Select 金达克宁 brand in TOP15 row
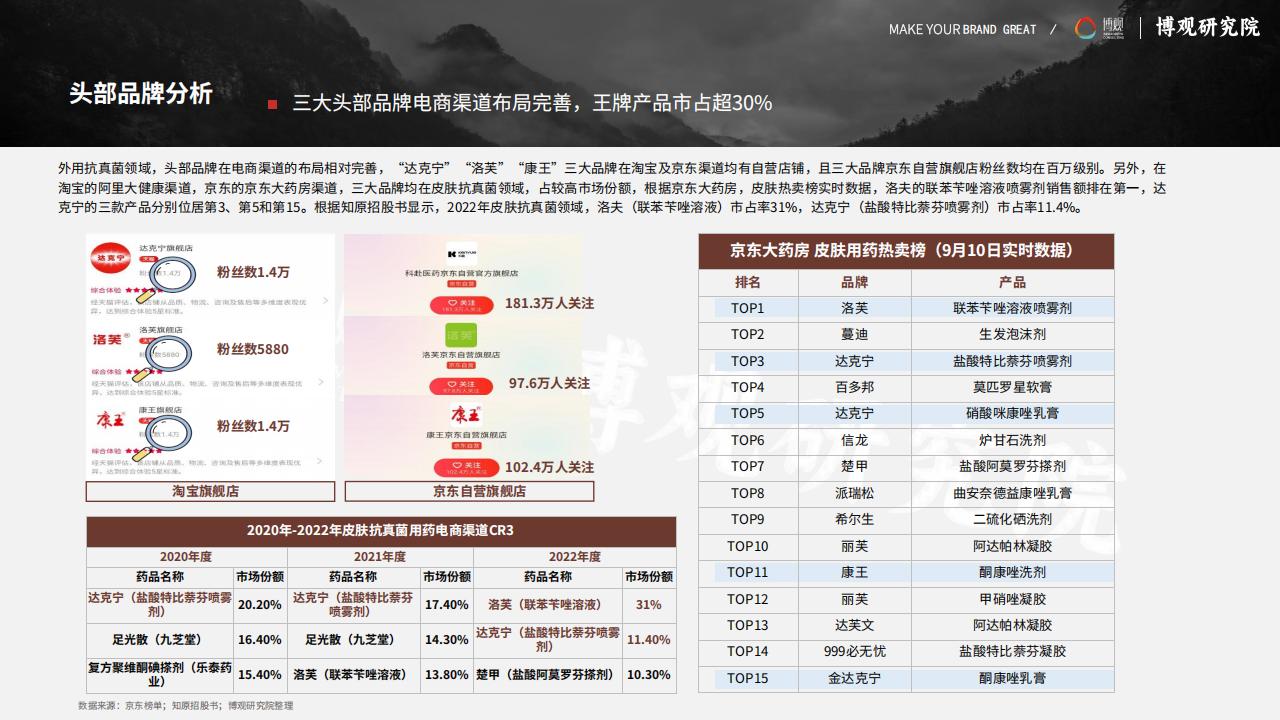 click(855, 678)
